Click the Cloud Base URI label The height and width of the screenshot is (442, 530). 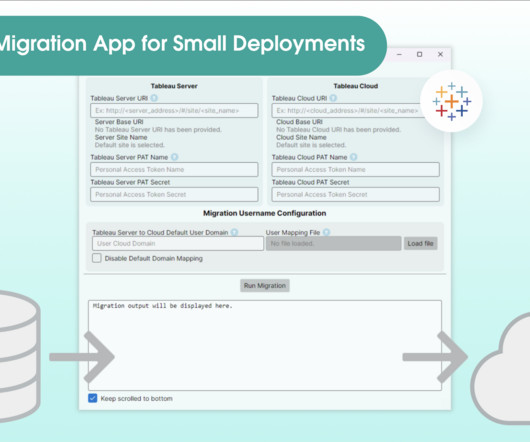coord(299,122)
